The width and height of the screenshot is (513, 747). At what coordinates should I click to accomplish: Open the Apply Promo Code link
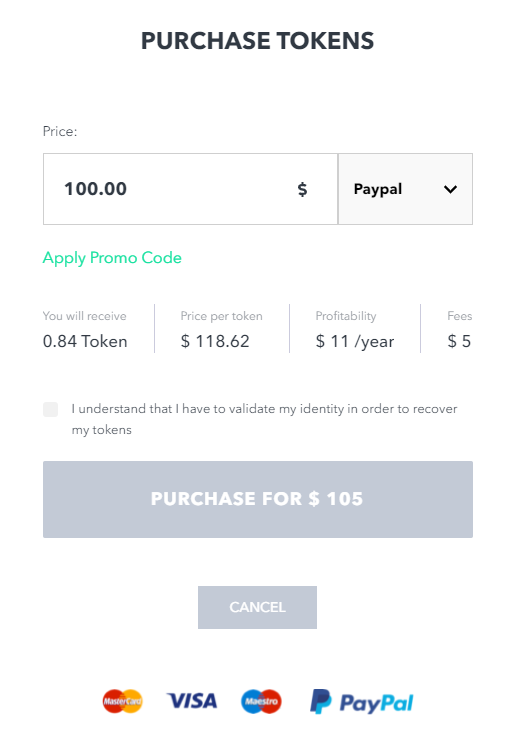point(112,258)
